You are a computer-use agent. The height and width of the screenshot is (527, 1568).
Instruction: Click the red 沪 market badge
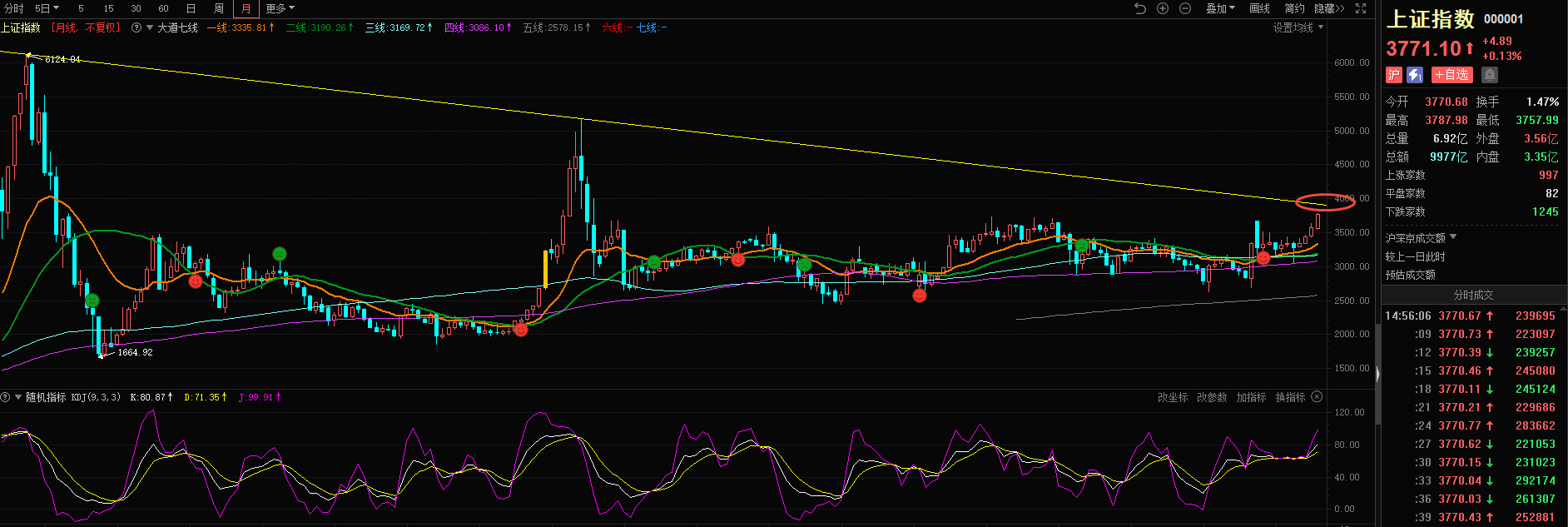[x=1394, y=75]
